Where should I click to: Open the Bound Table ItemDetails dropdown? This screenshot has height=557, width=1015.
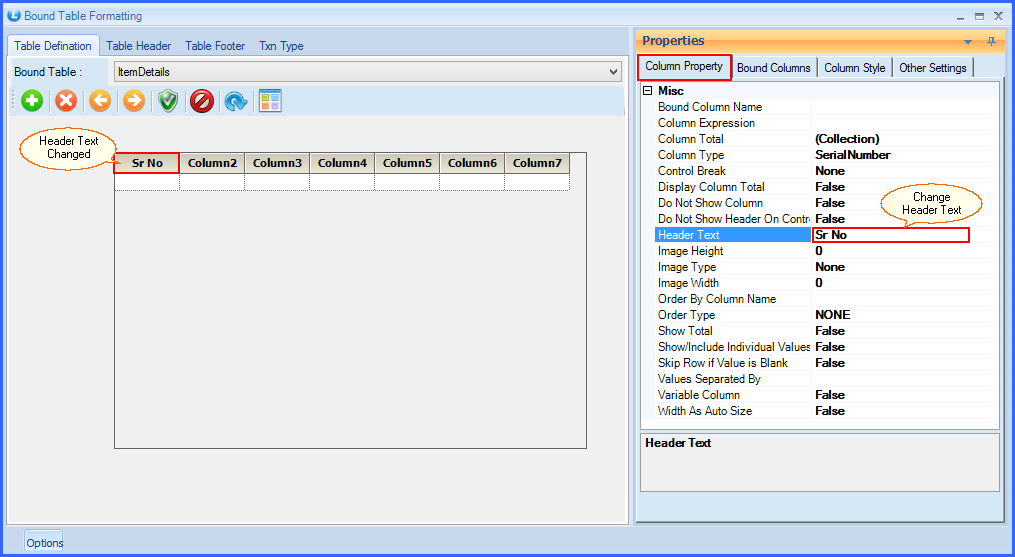coord(613,72)
